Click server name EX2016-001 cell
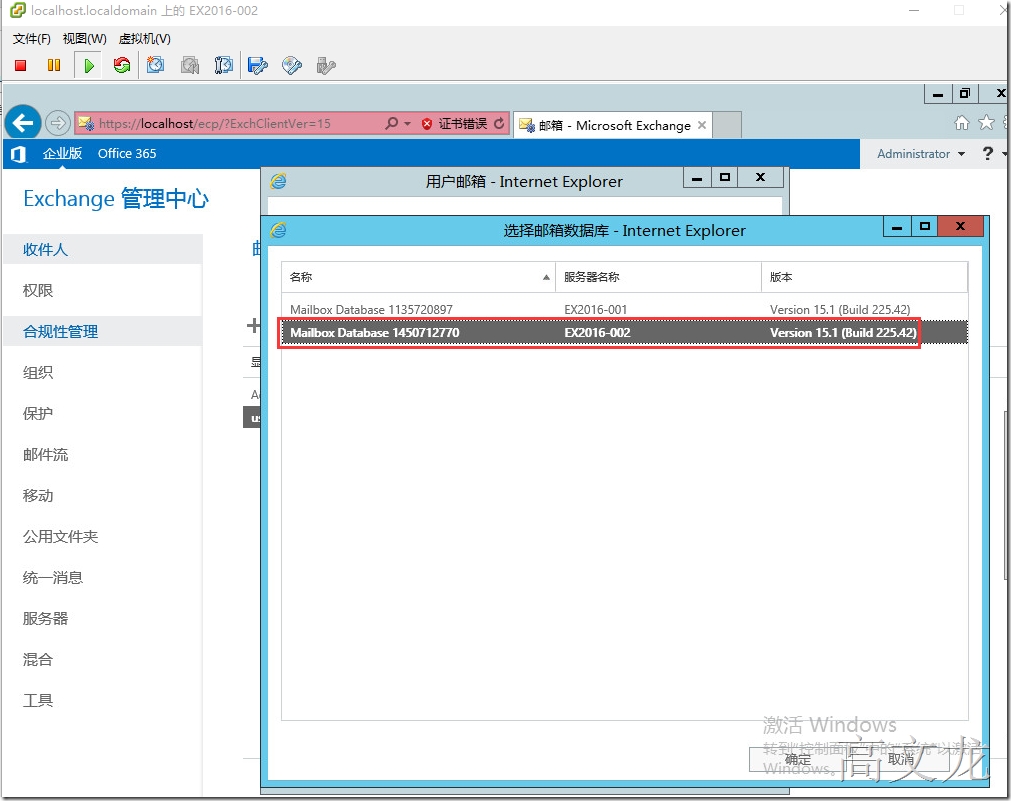This screenshot has width=1011, height=801. (x=595, y=310)
